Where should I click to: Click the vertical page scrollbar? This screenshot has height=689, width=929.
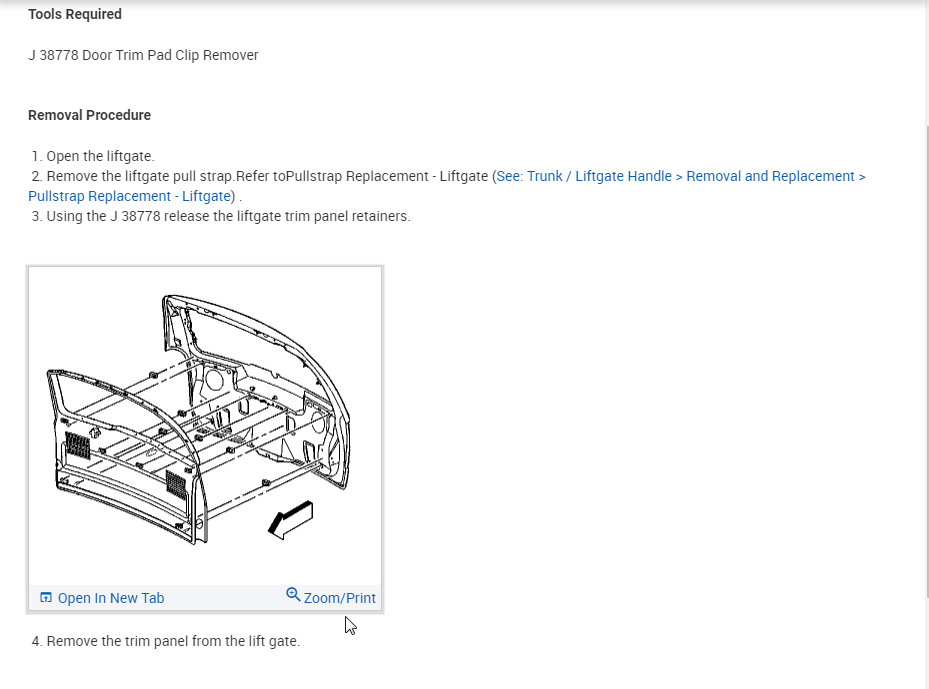point(925,361)
